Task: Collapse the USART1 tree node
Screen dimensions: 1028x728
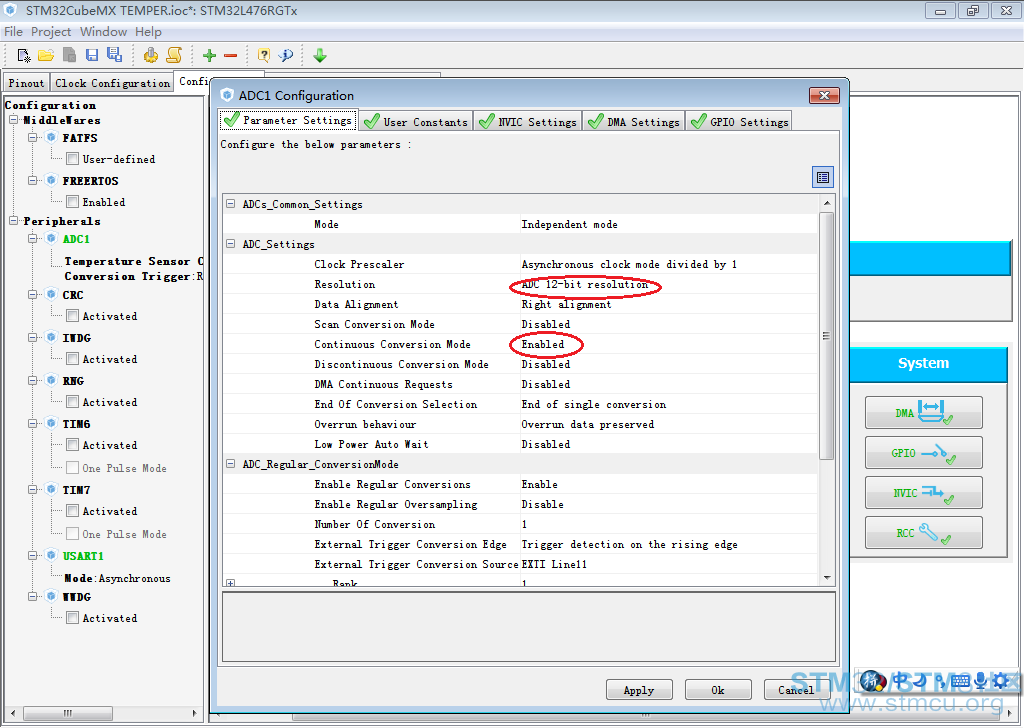Action: pyautogui.click(x=33, y=556)
